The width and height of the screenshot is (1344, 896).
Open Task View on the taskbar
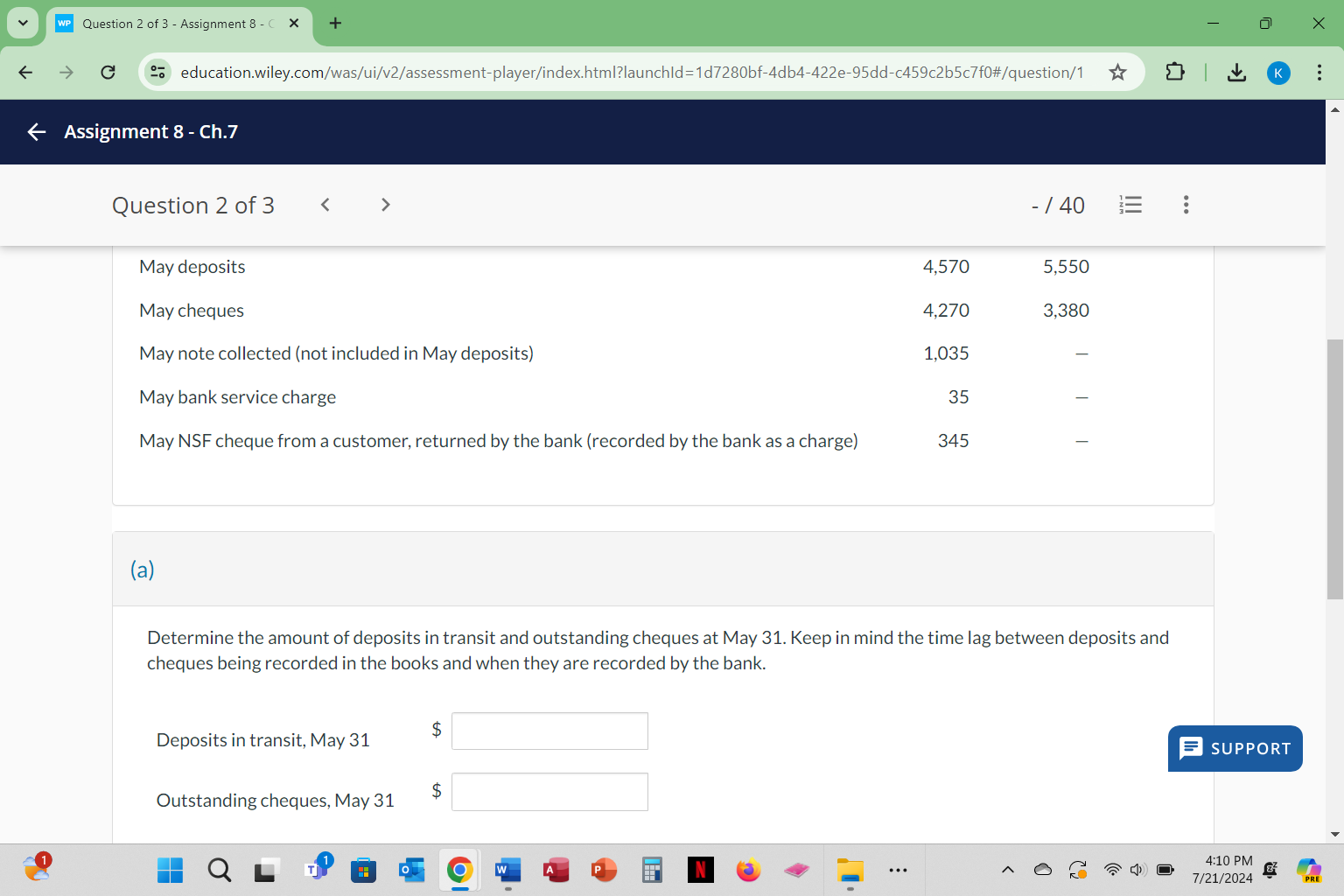(x=266, y=870)
